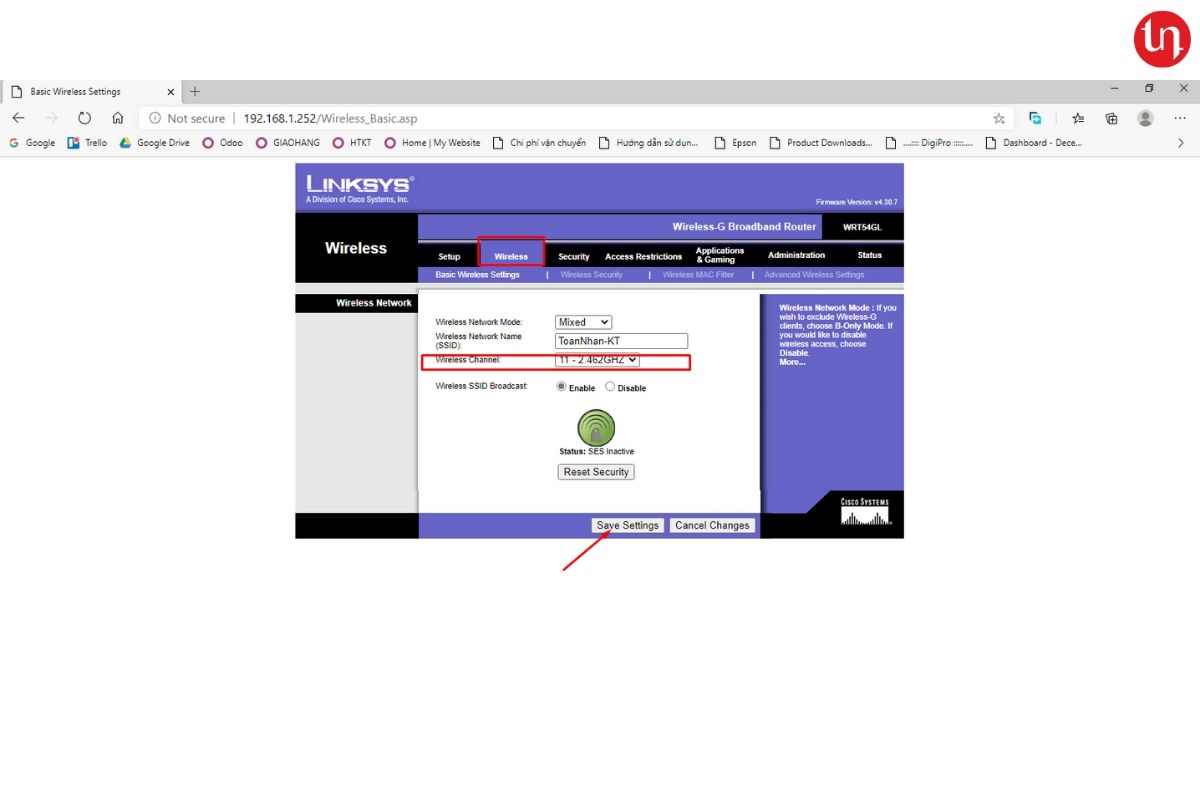Open the DigiPro bookmark
Screen dimensions: 1200x800
[930, 143]
